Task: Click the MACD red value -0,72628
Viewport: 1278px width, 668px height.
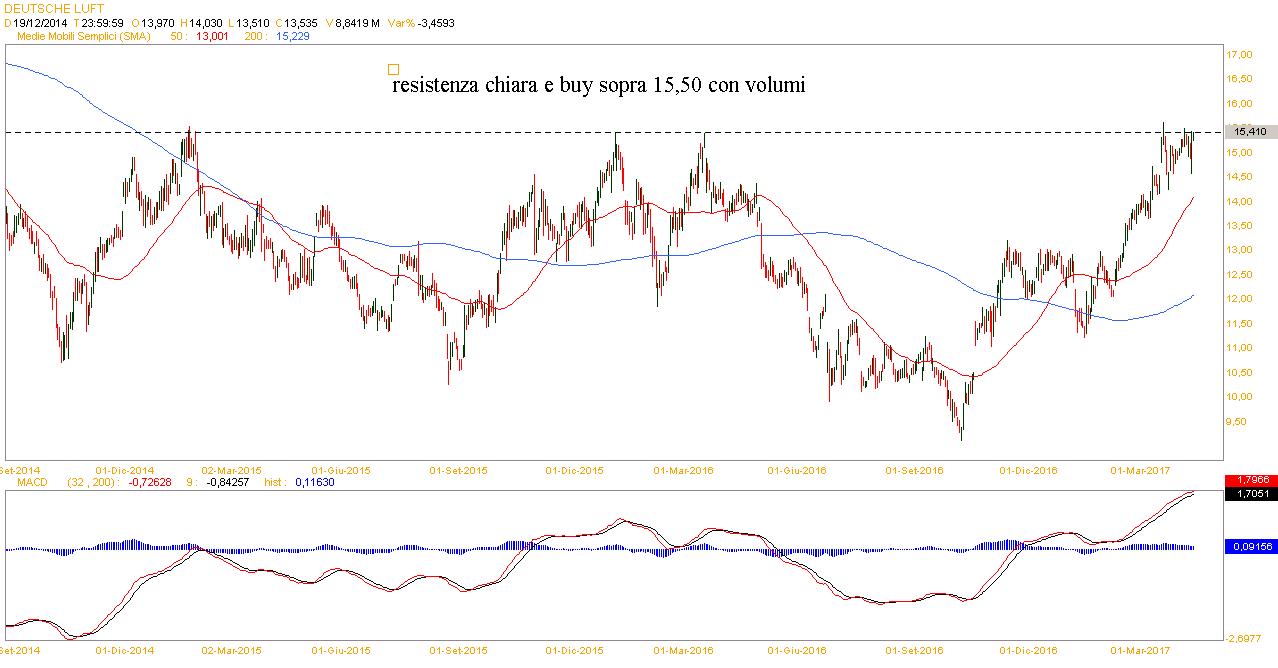Action: 149,482
